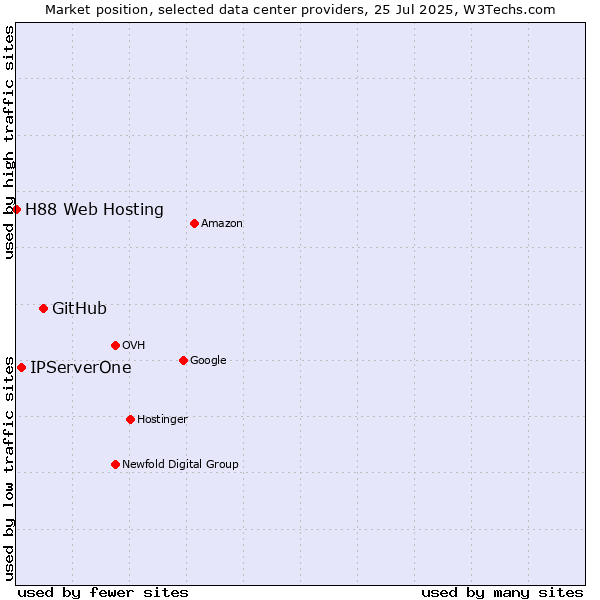This screenshot has width=600, height=600.
Task: Click the 'GitHub' label
Action: coord(79,308)
